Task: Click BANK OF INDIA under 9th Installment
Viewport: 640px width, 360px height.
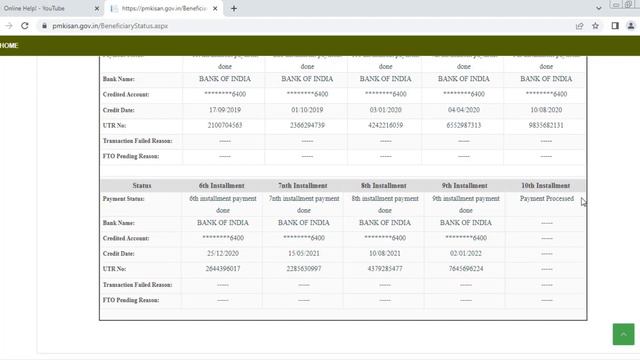Action: click(466, 223)
